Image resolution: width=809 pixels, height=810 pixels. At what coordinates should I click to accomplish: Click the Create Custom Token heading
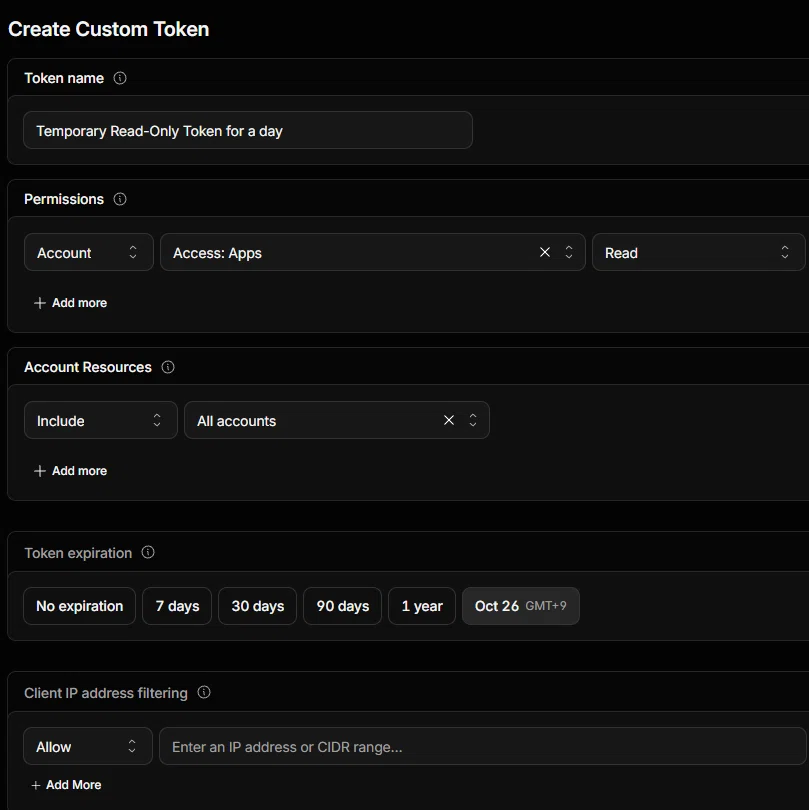(x=108, y=29)
